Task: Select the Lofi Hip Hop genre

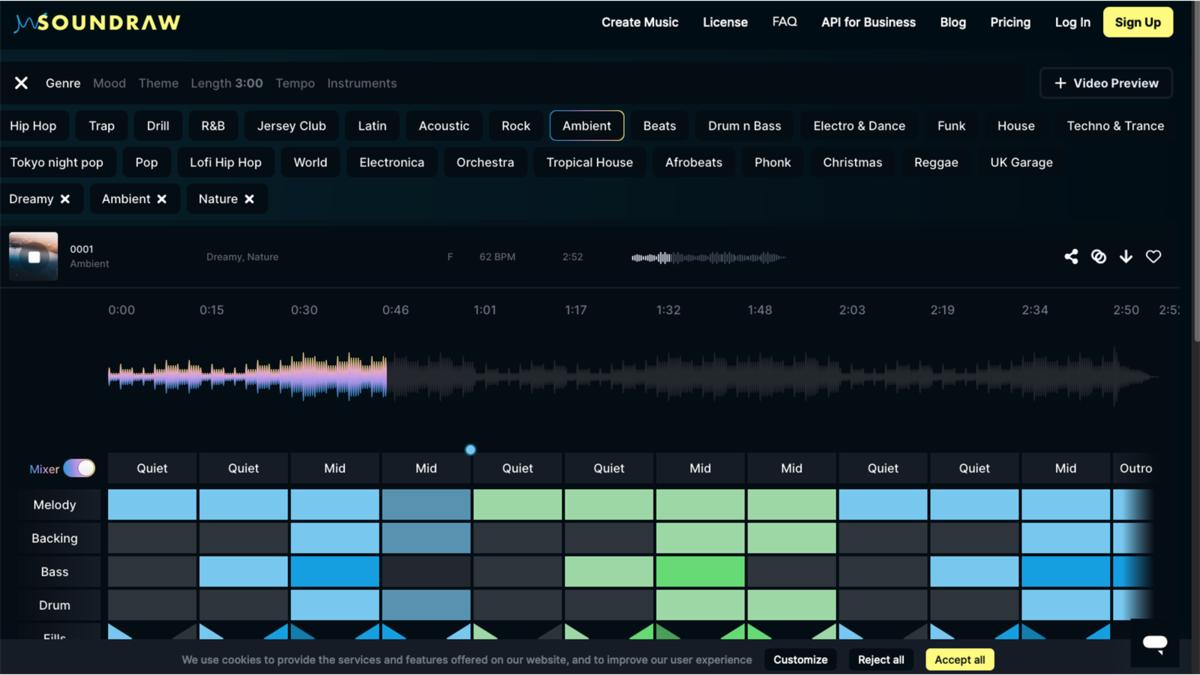Action: (226, 162)
